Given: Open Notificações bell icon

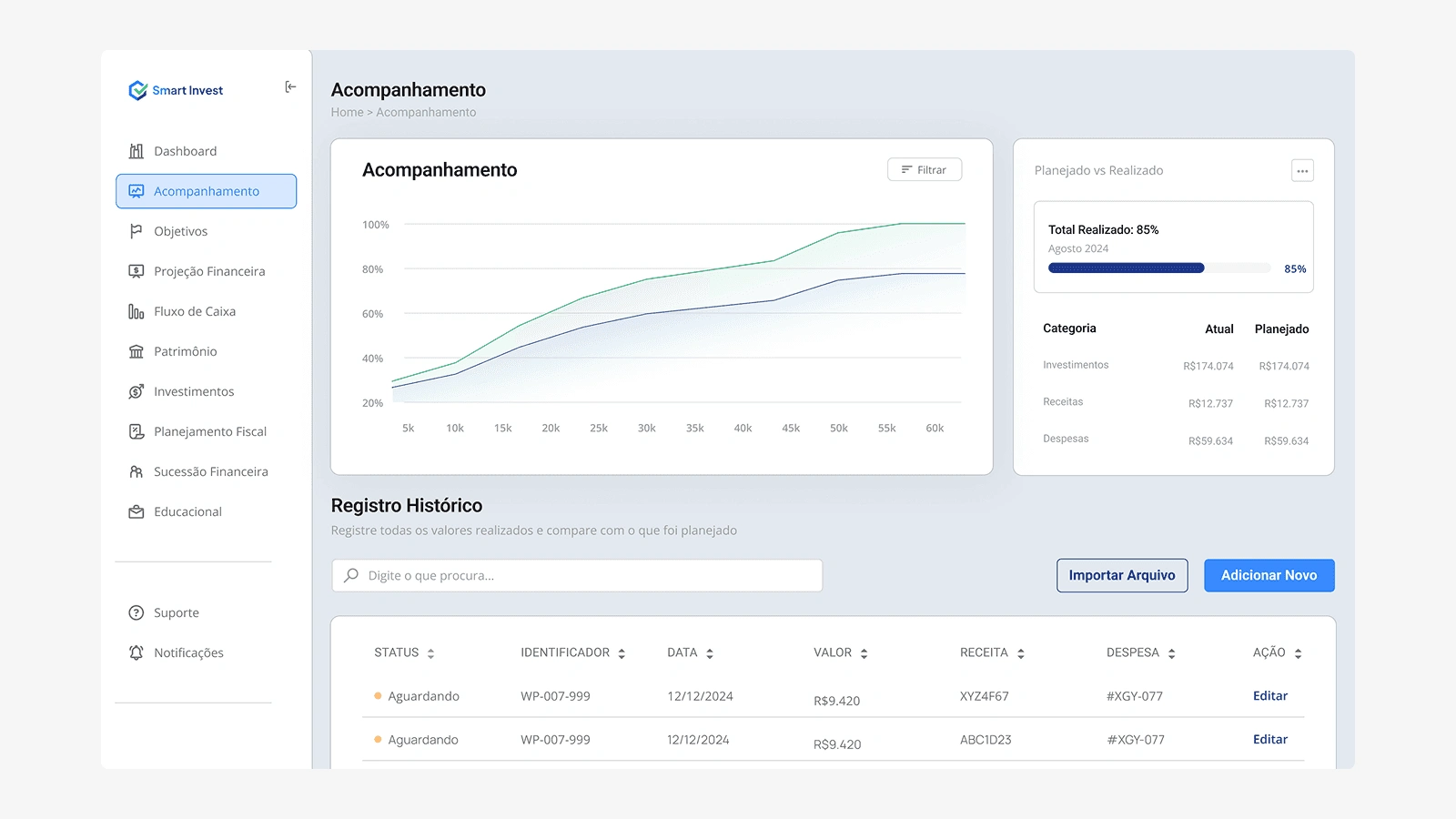Looking at the screenshot, I should [136, 652].
